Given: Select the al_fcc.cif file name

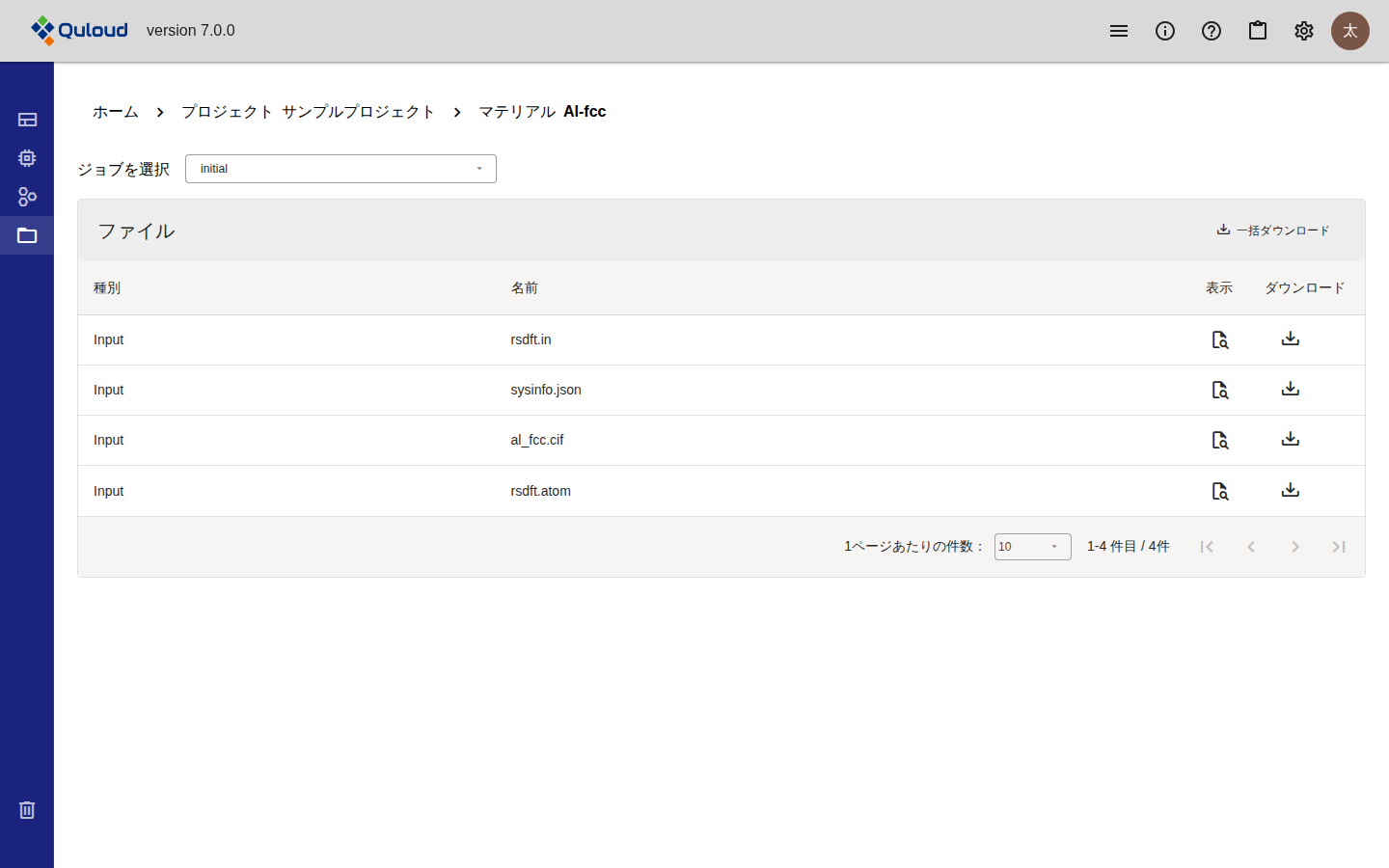Looking at the screenshot, I should (x=537, y=440).
